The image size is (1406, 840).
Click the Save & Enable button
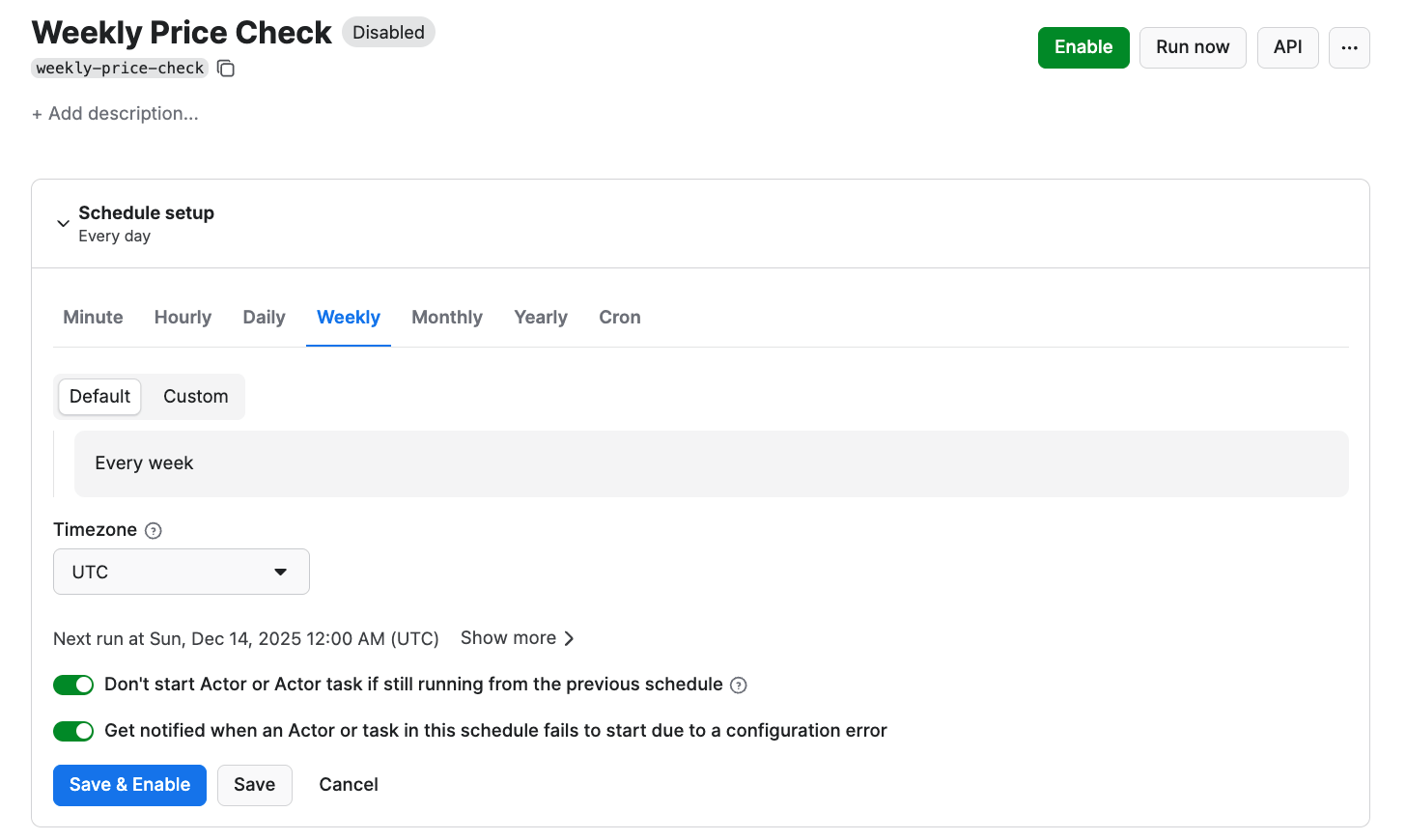tap(129, 785)
